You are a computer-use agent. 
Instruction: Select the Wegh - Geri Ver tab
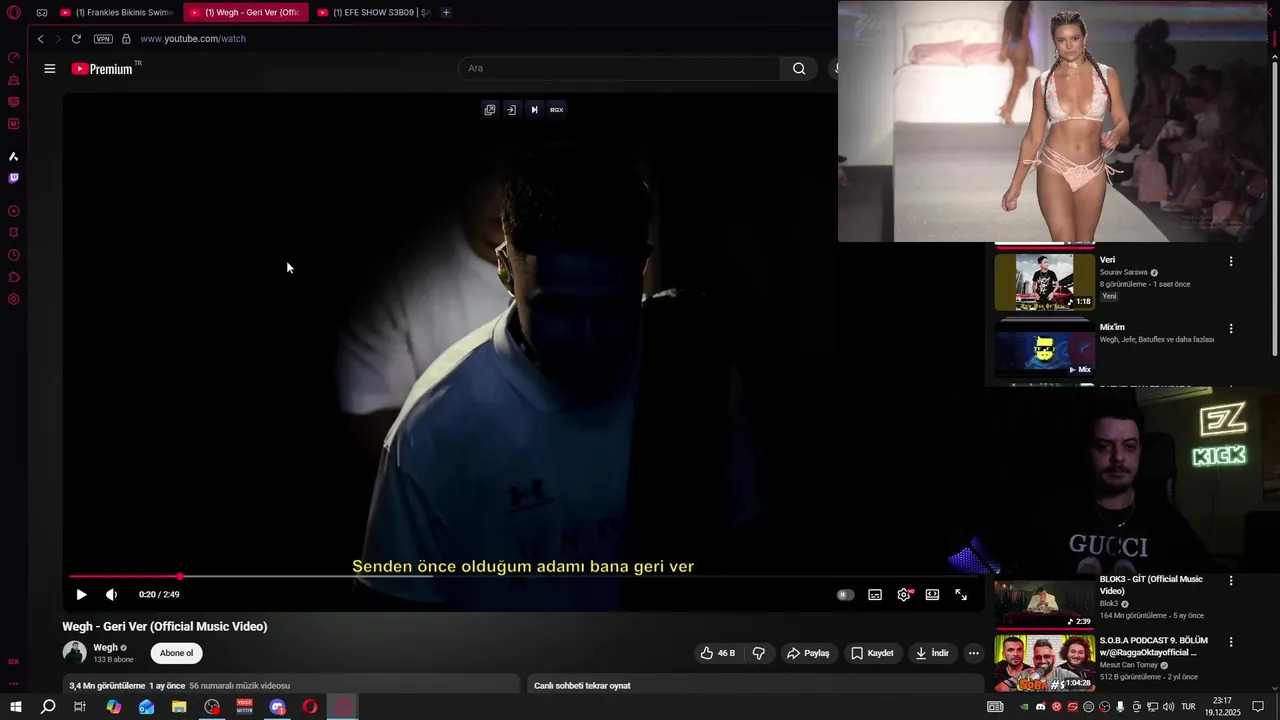pos(245,13)
